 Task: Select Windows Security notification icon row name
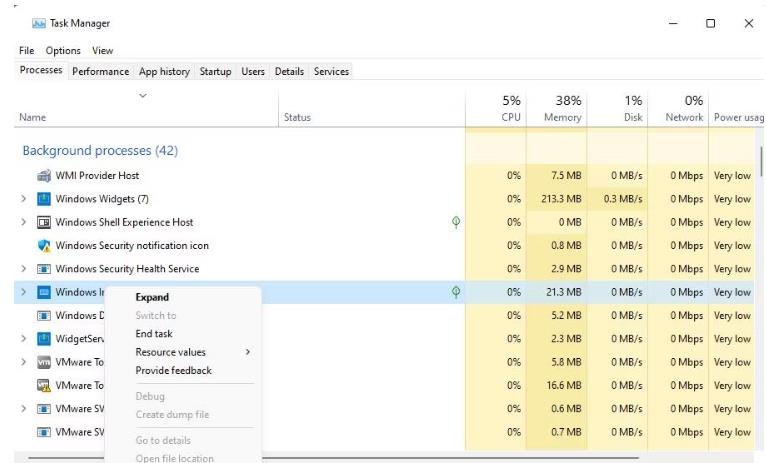tap(132, 246)
